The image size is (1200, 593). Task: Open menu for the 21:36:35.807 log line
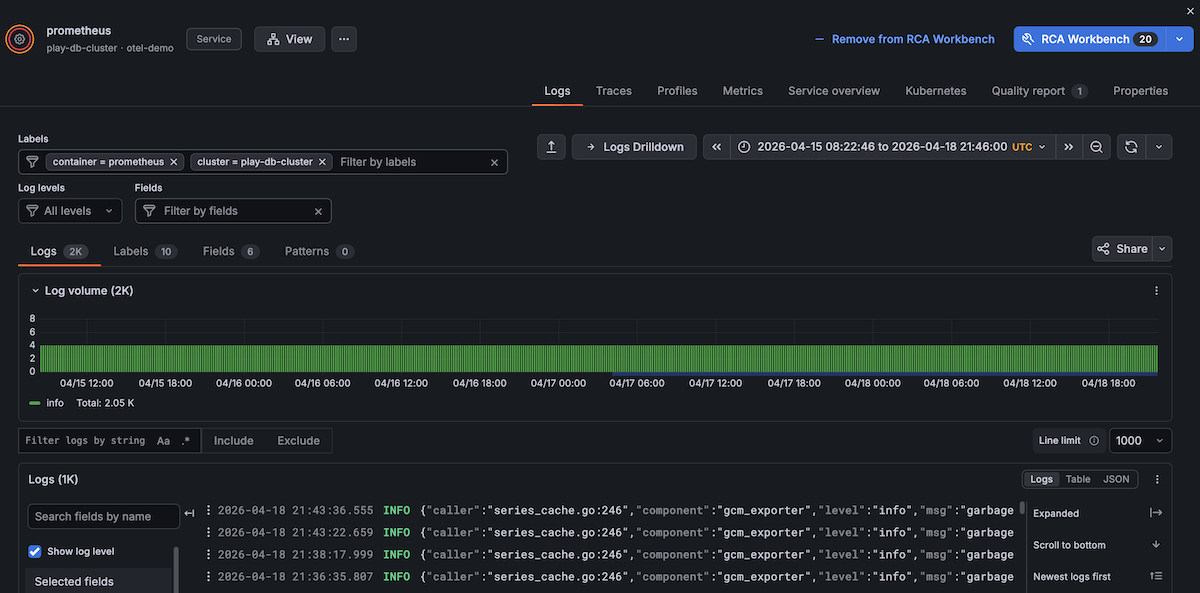click(x=208, y=576)
